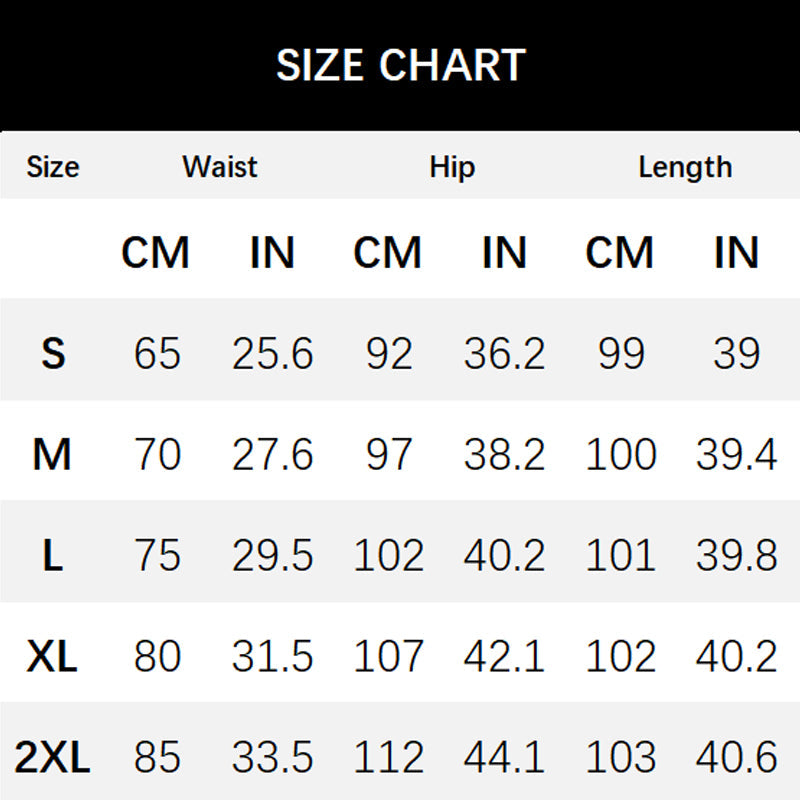Click the 25.6 waist inches value
The image size is (800, 800).
[x=272, y=354]
